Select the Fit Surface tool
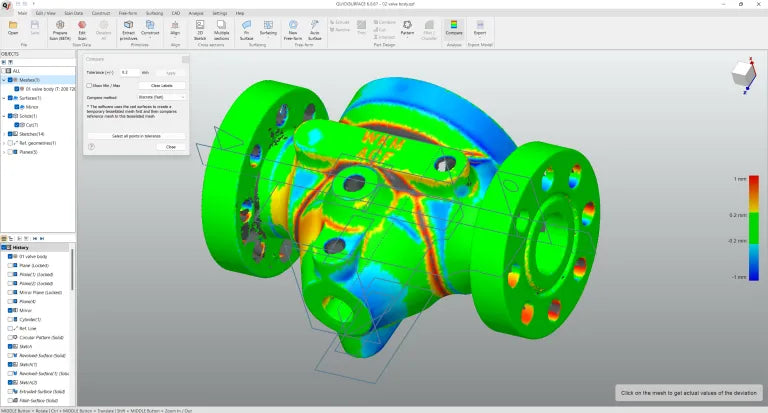 click(x=246, y=29)
